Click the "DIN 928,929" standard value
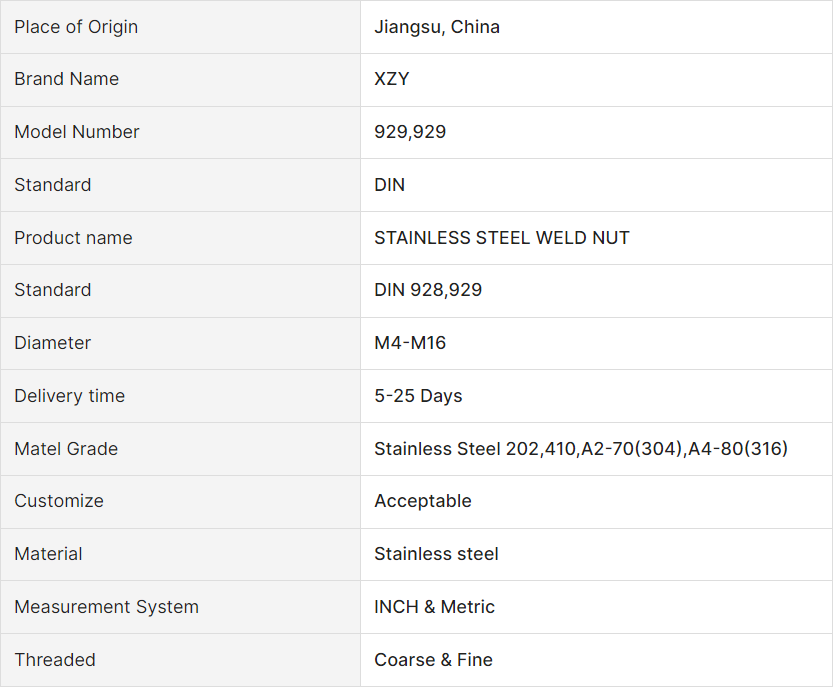The image size is (834, 689). 428,290
